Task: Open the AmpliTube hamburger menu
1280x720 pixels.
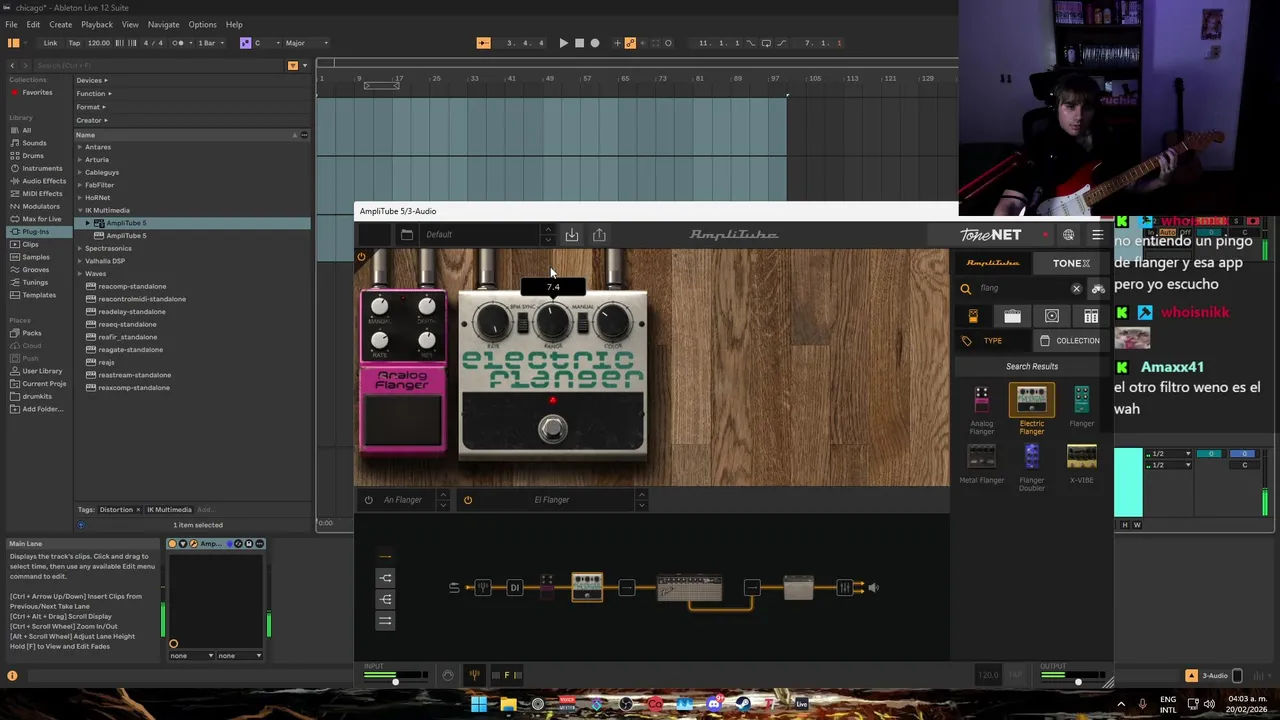Action: pyautogui.click(x=1097, y=235)
